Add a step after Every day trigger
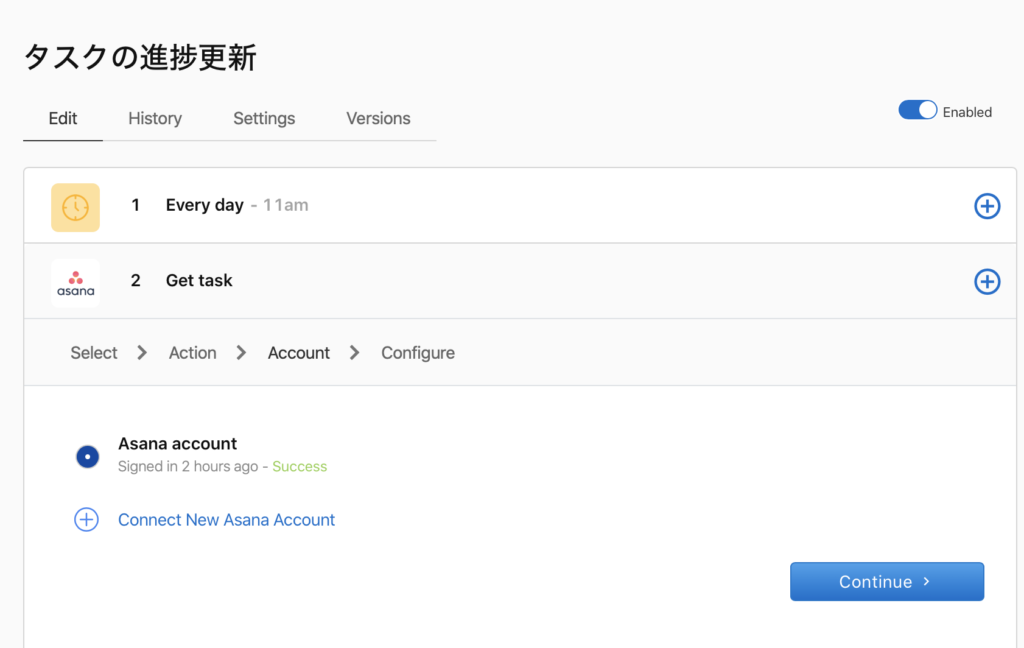1024x648 pixels. [986, 206]
